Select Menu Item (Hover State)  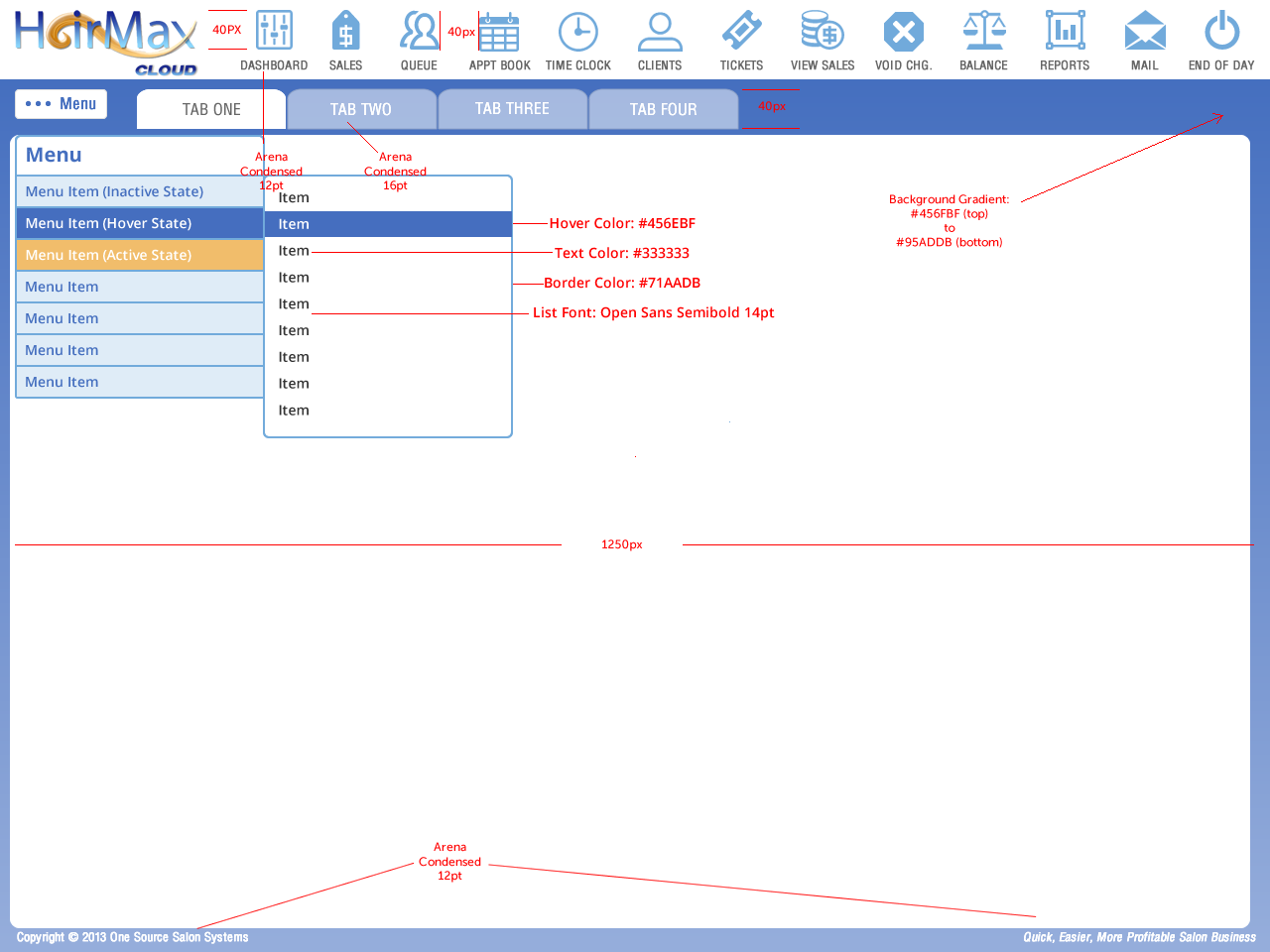140,223
